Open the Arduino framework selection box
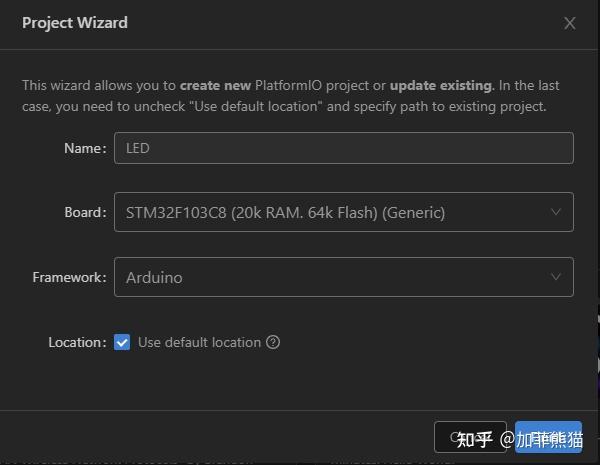 click(330, 277)
